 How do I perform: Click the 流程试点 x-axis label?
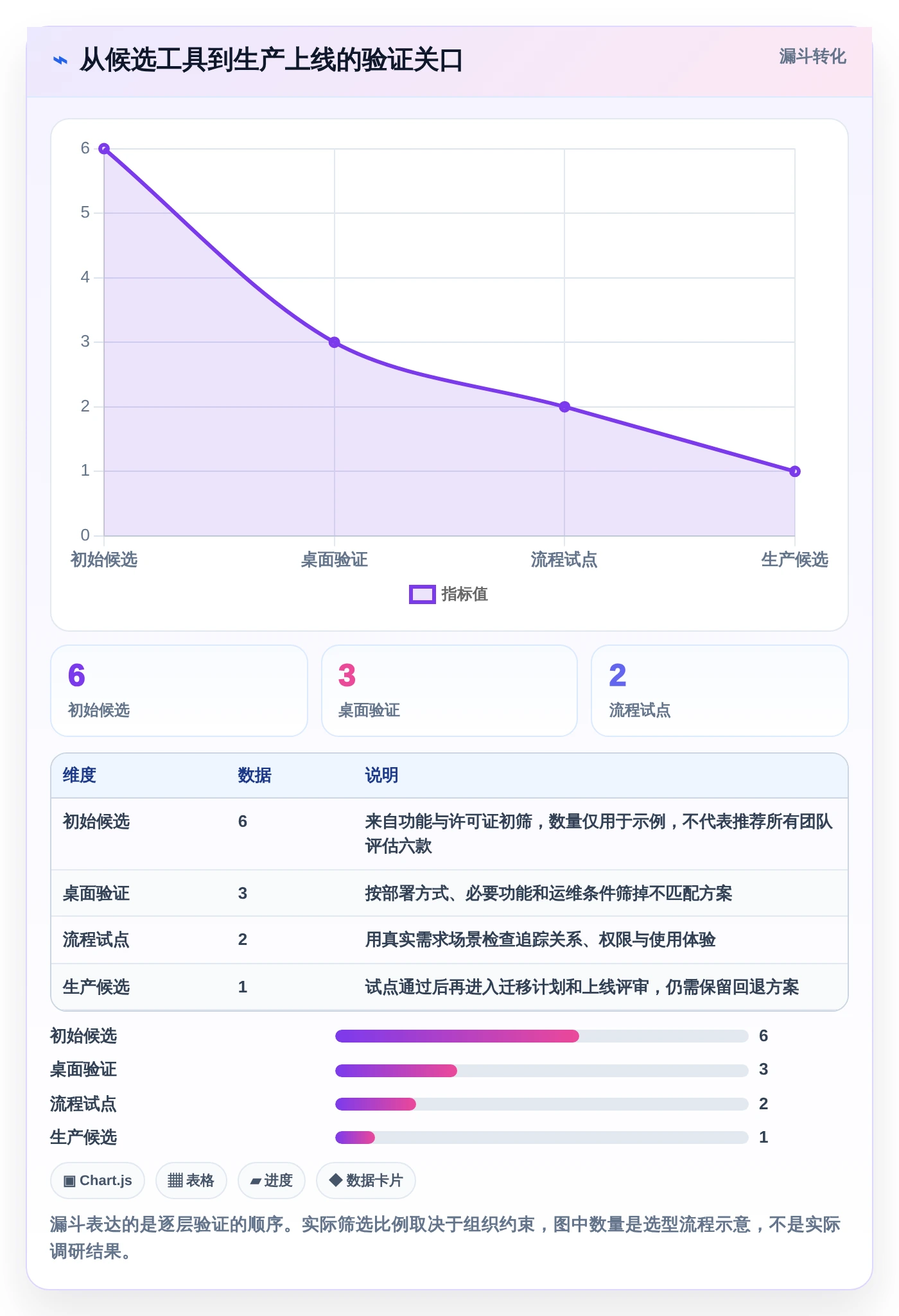tap(564, 560)
